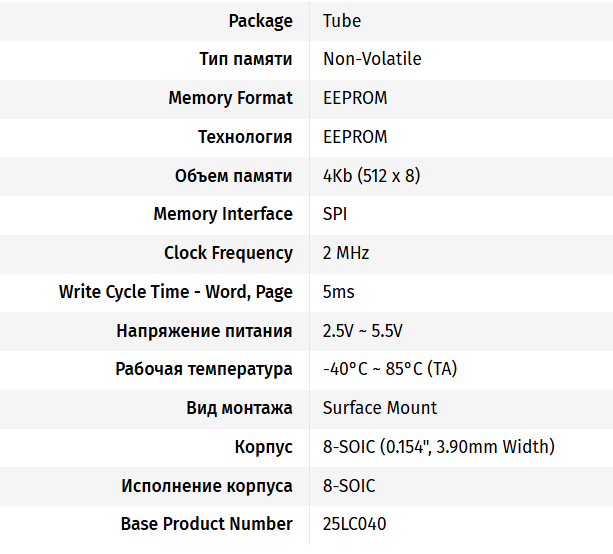
Task: Click EEPROM value in Технология row
Action: pyautogui.click(x=355, y=137)
